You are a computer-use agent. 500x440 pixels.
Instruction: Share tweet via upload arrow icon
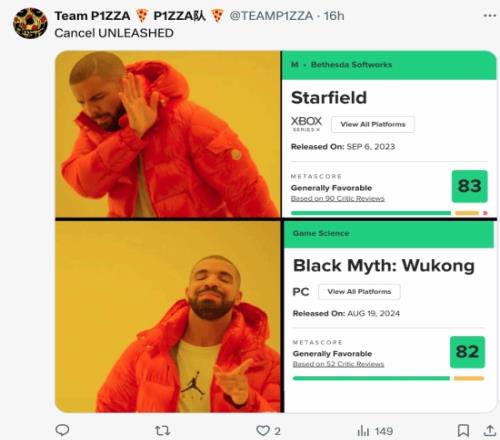(490, 430)
